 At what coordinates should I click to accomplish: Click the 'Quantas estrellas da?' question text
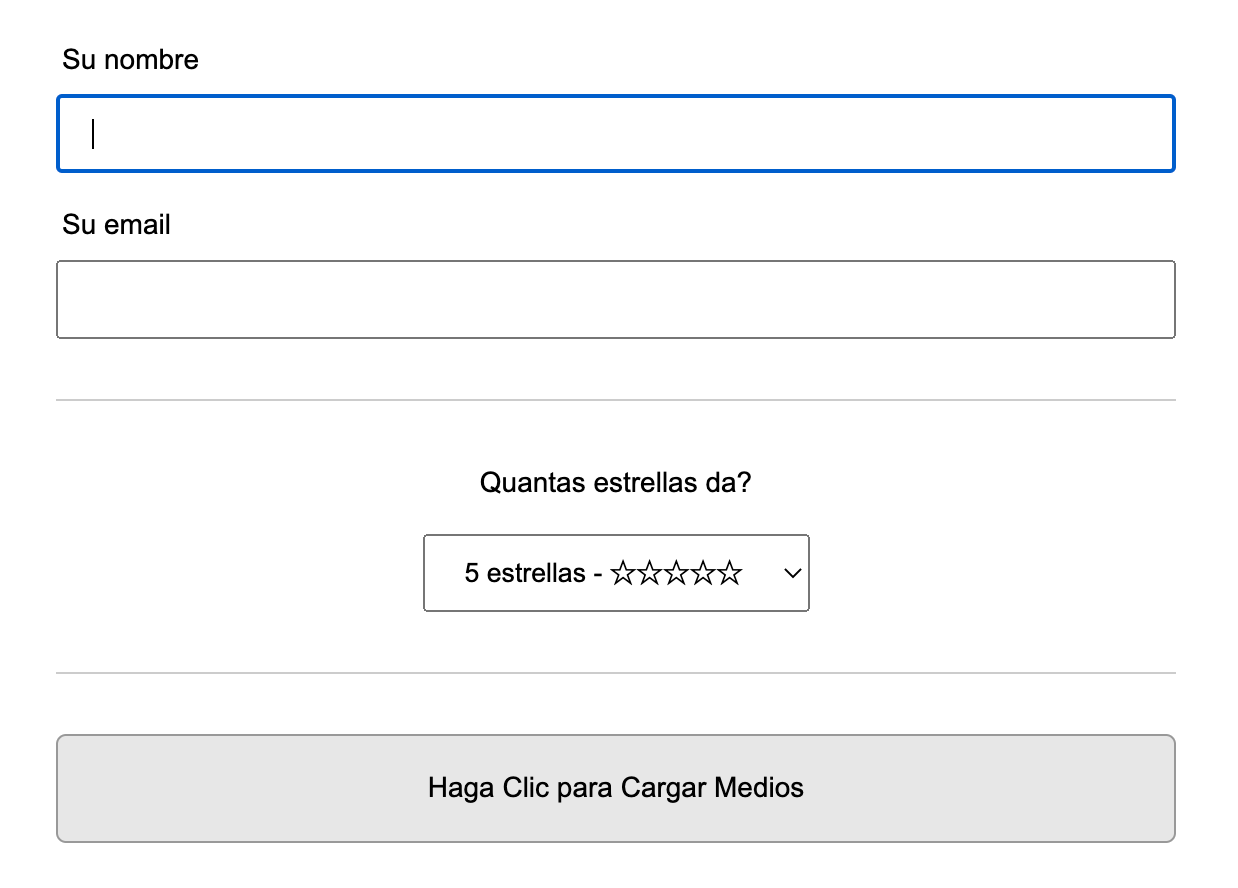pos(615,483)
